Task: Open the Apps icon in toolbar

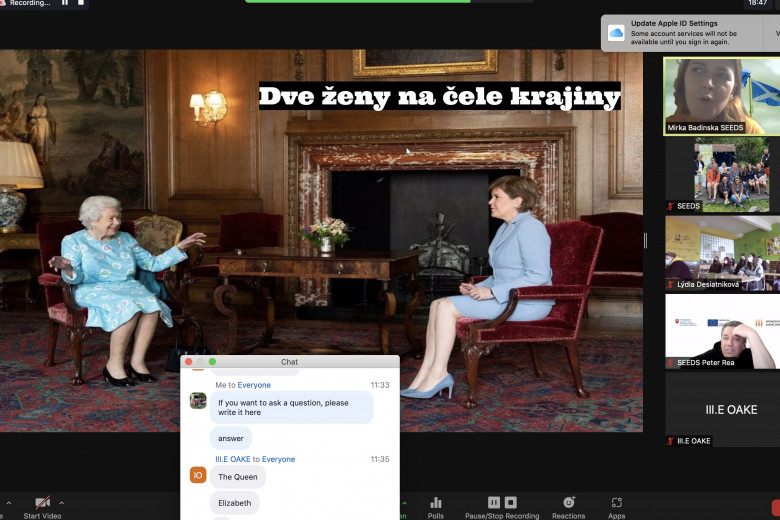Action: (x=617, y=502)
